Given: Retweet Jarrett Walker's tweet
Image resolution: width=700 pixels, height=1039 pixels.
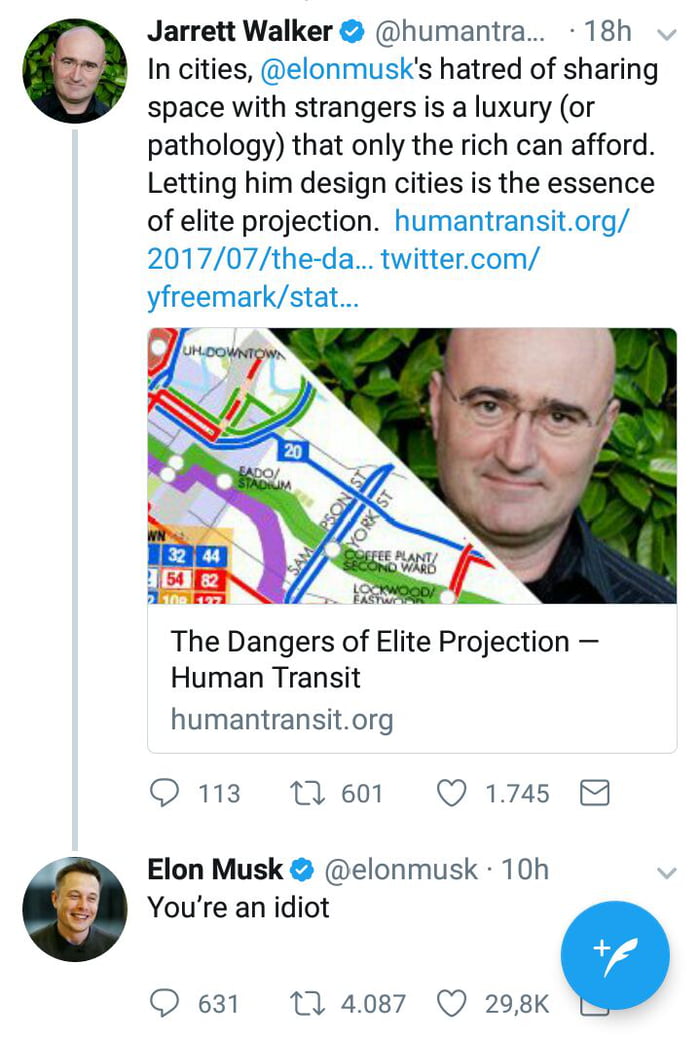Looking at the screenshot, I should point(303,794).
